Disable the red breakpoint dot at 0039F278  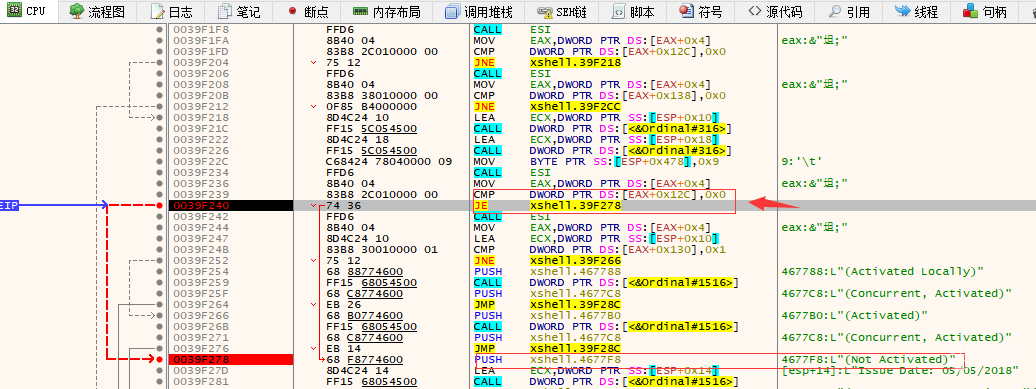pos(159,359)
